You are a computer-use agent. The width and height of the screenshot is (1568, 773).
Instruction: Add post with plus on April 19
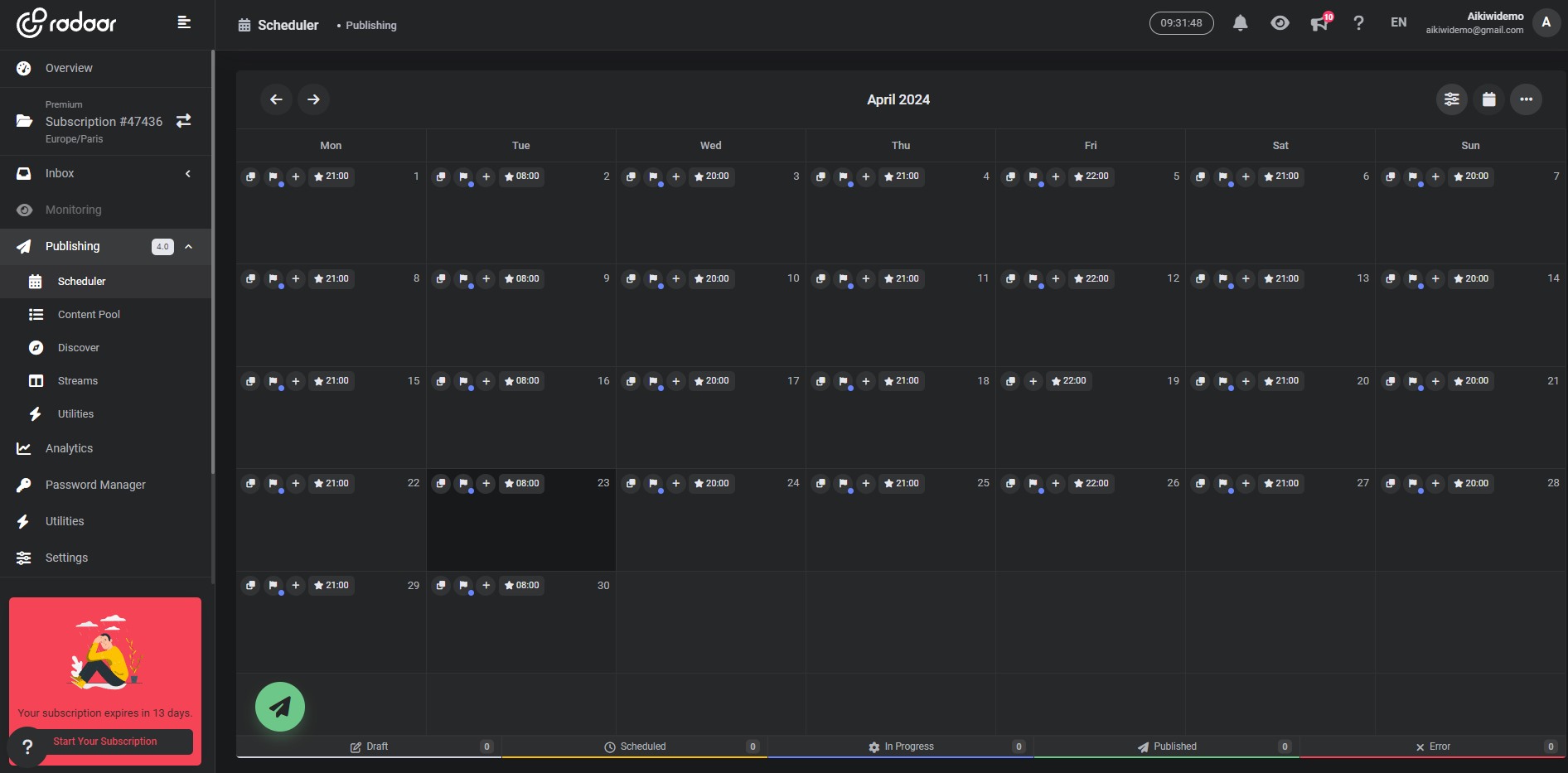1033,381
